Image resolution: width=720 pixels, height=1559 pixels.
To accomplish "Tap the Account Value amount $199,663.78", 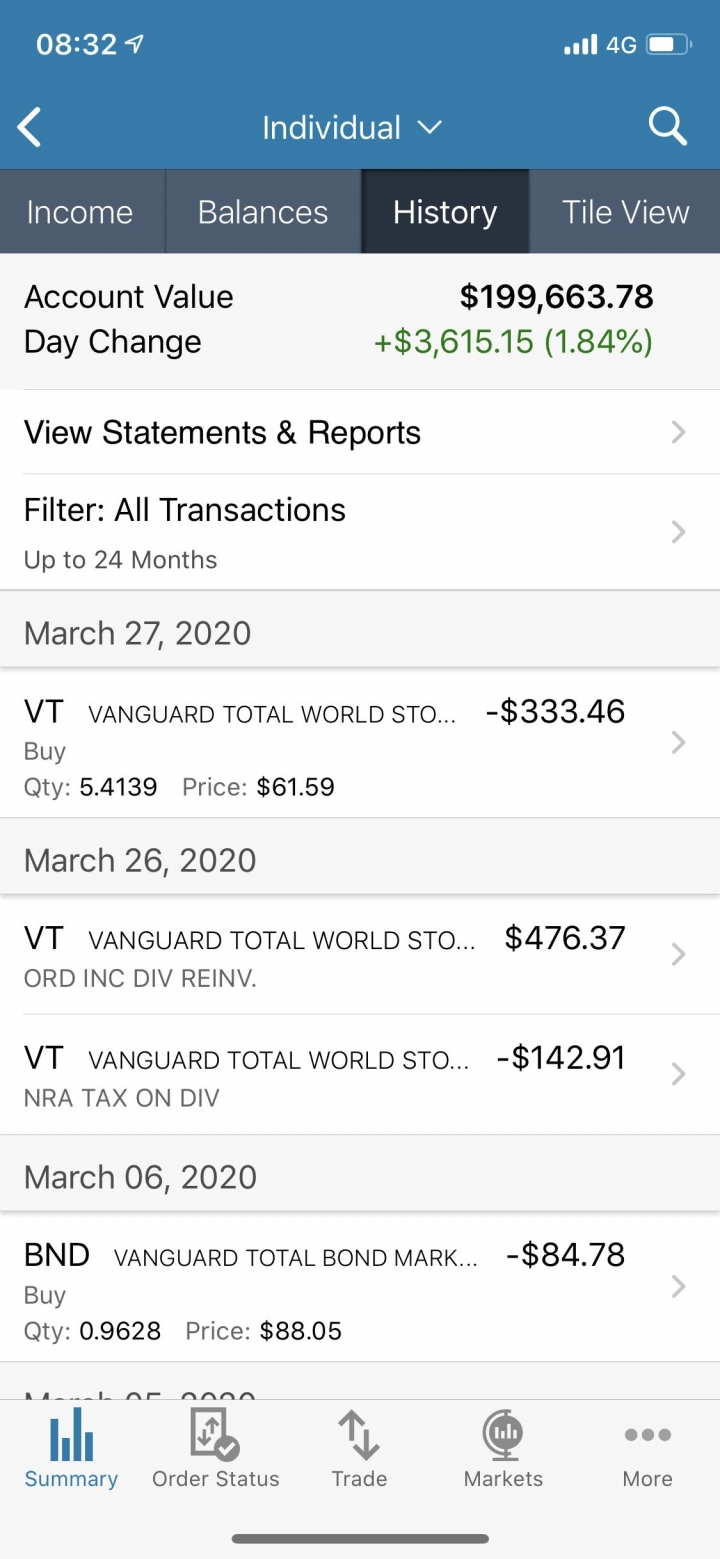I will coord(556,297).
